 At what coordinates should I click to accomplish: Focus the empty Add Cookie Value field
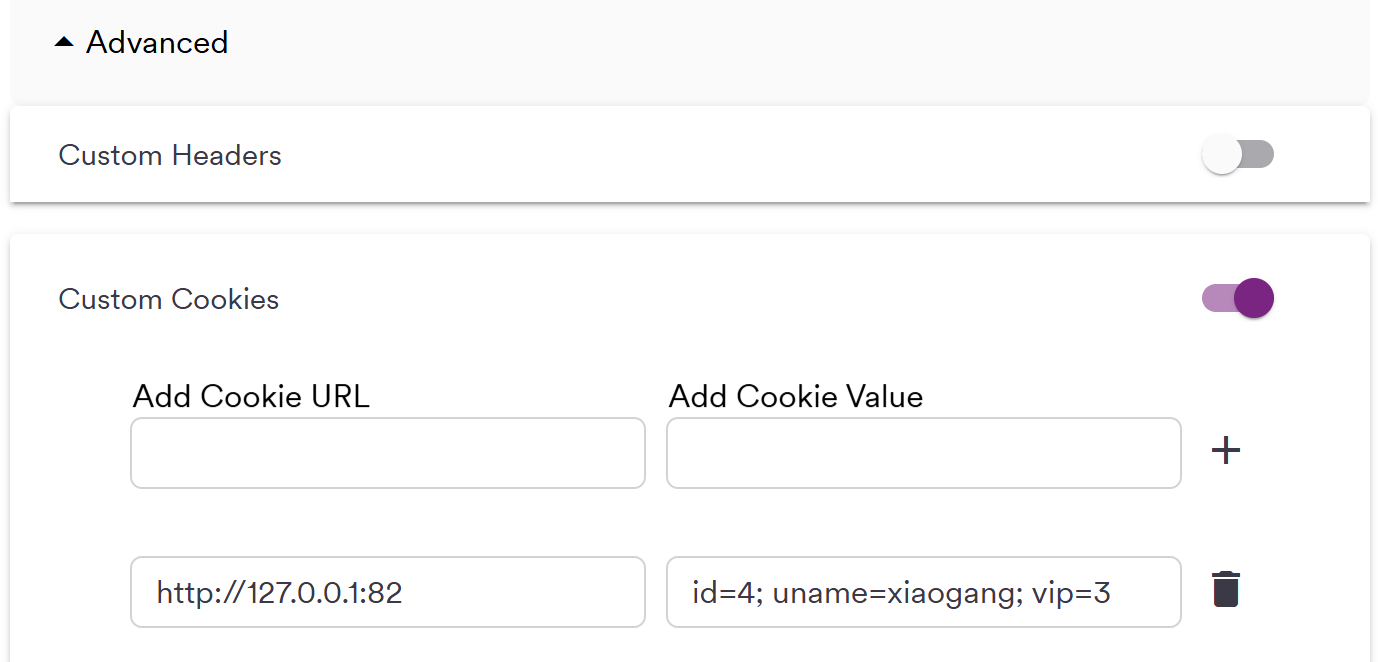click(x=923, y=453)
